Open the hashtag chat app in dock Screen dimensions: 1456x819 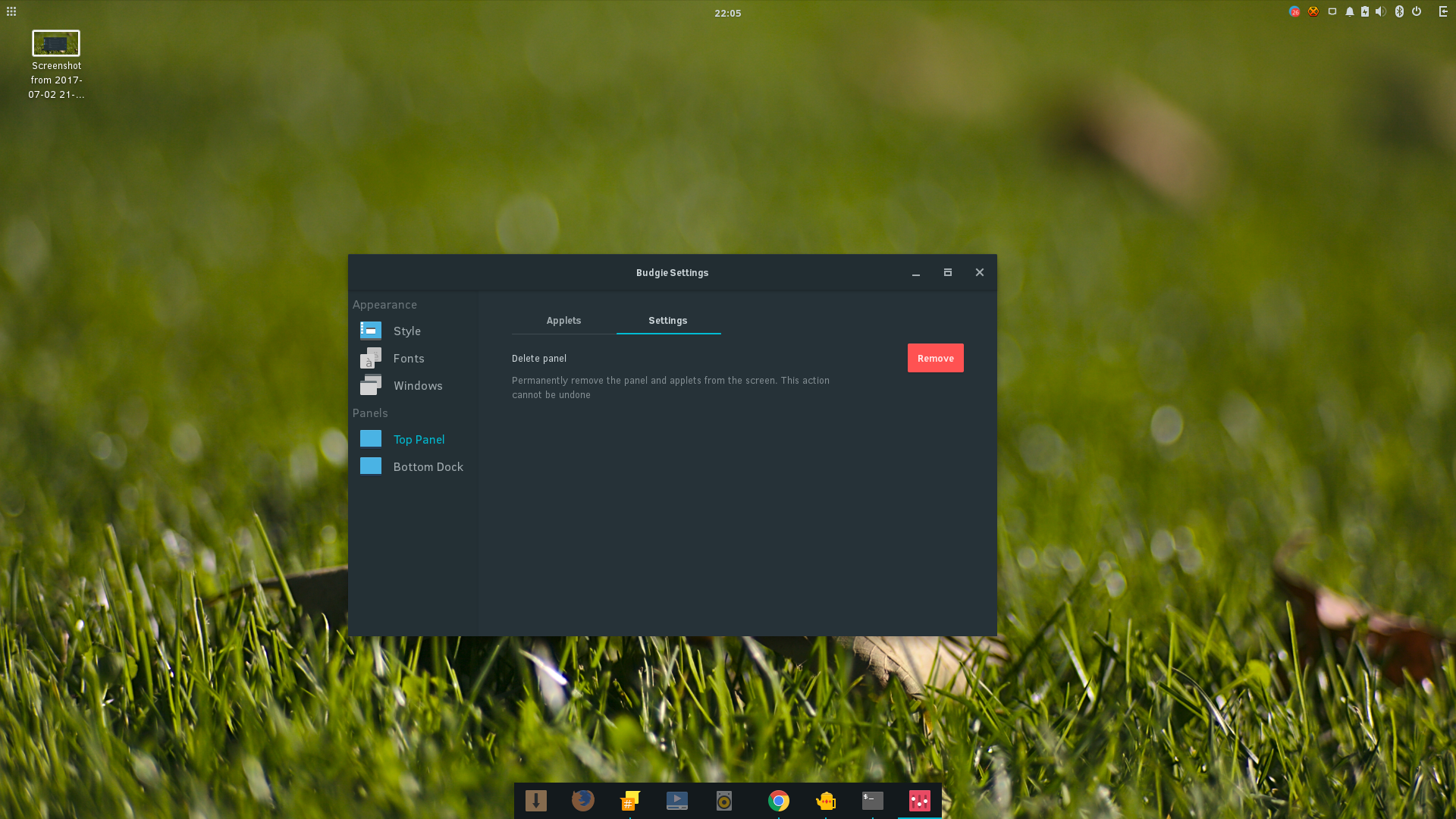click(629, 801)
